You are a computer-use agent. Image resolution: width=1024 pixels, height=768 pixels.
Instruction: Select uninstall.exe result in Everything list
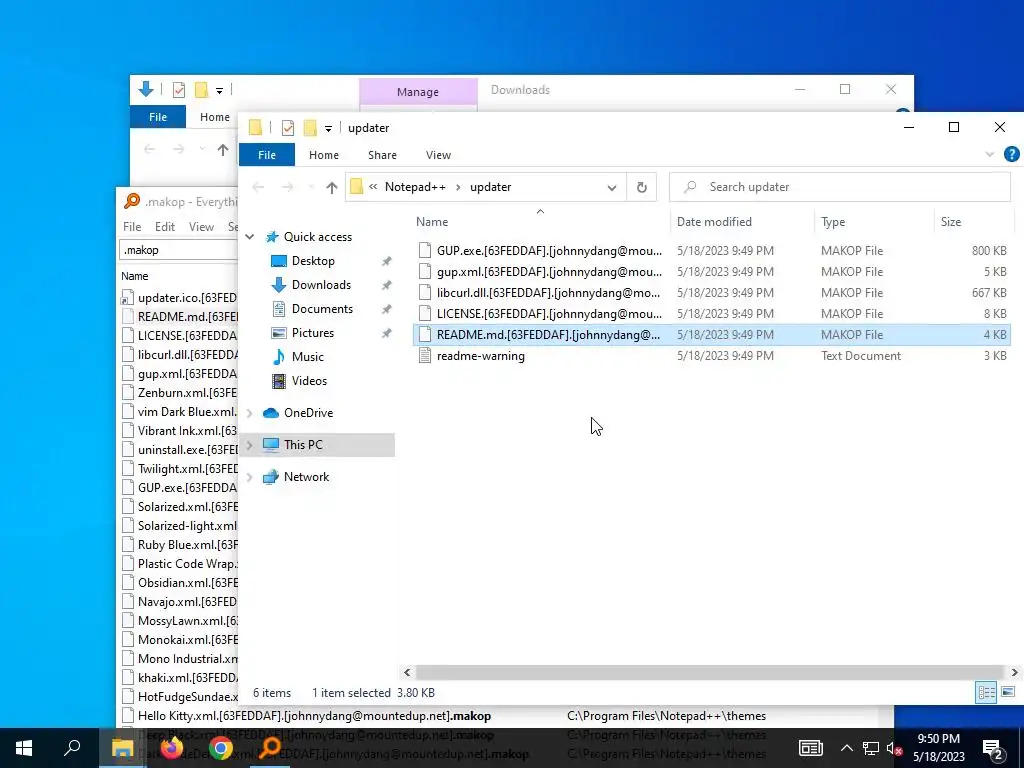click(x=180, y=450)
